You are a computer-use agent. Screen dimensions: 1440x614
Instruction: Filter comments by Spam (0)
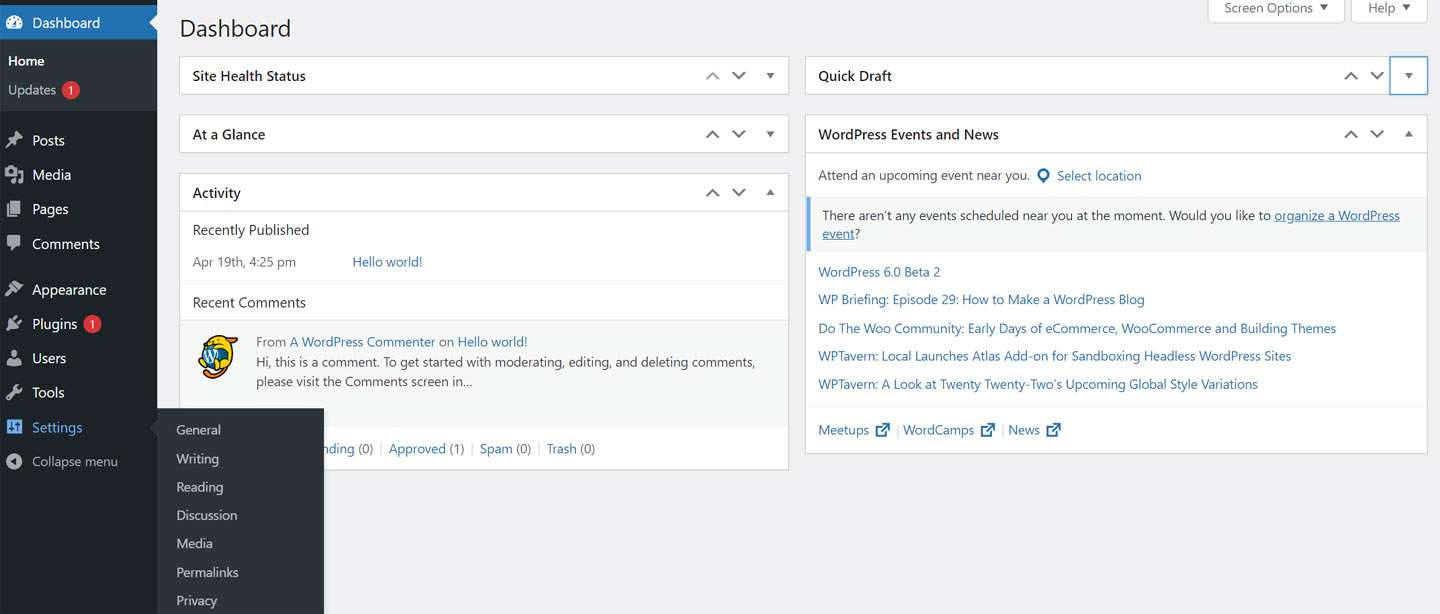click(505, 449)
